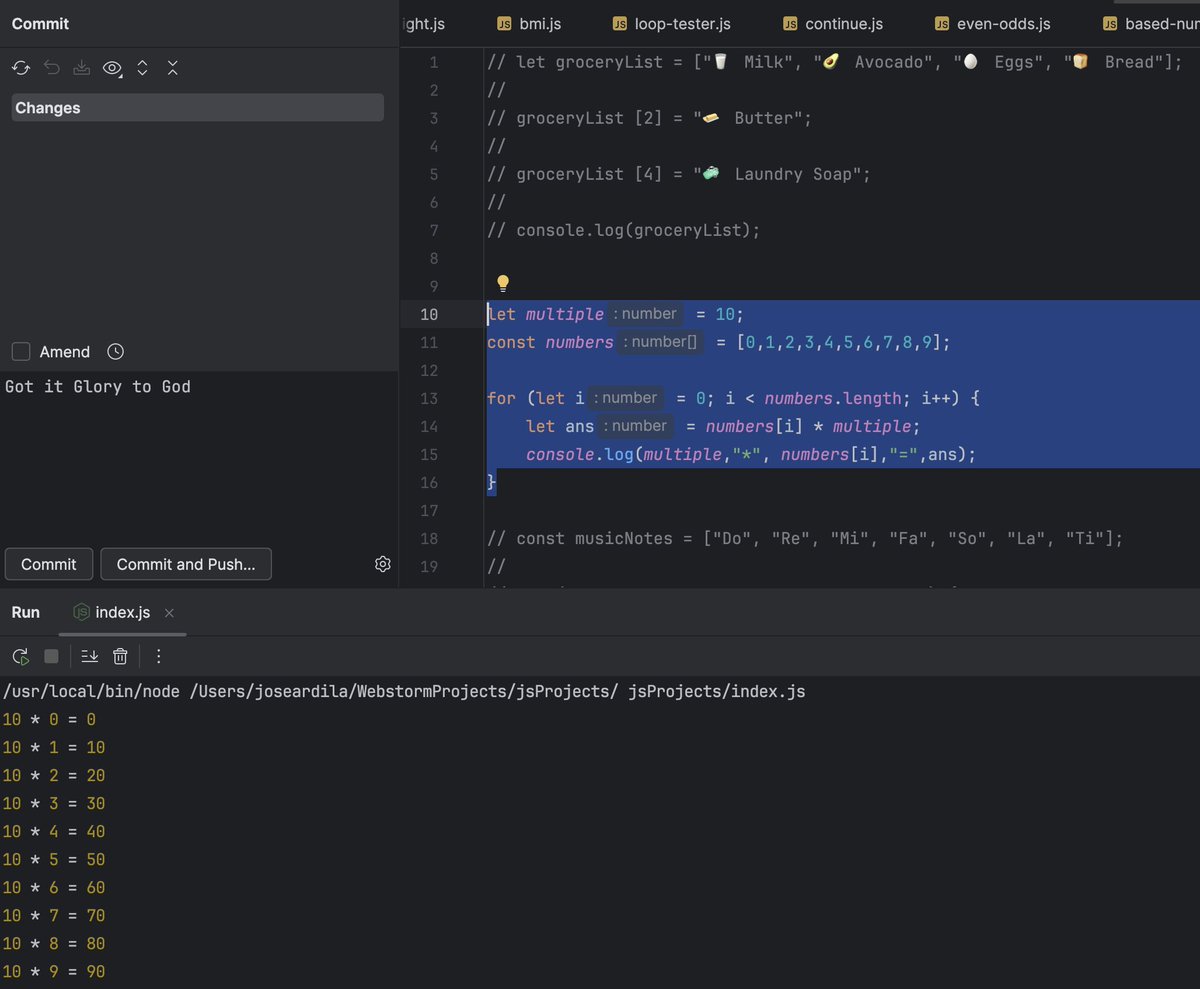Click the console.log(groceryList) comment line
Image resolution: width=1200 pixels, height=989 pixels.
click(624, 230)
